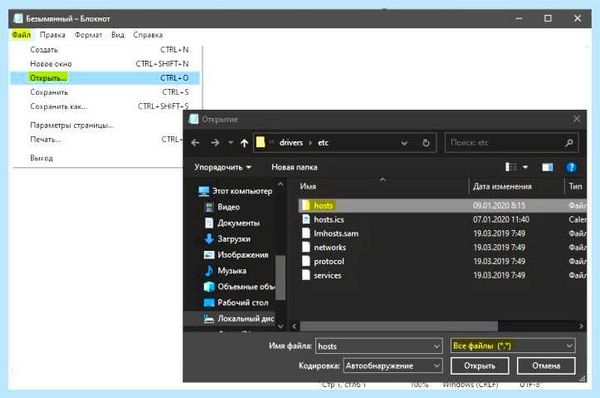The height and width of the screenshot is (398, 600).
Task: Click the search magnifier icon
Action: coord(569,143)
